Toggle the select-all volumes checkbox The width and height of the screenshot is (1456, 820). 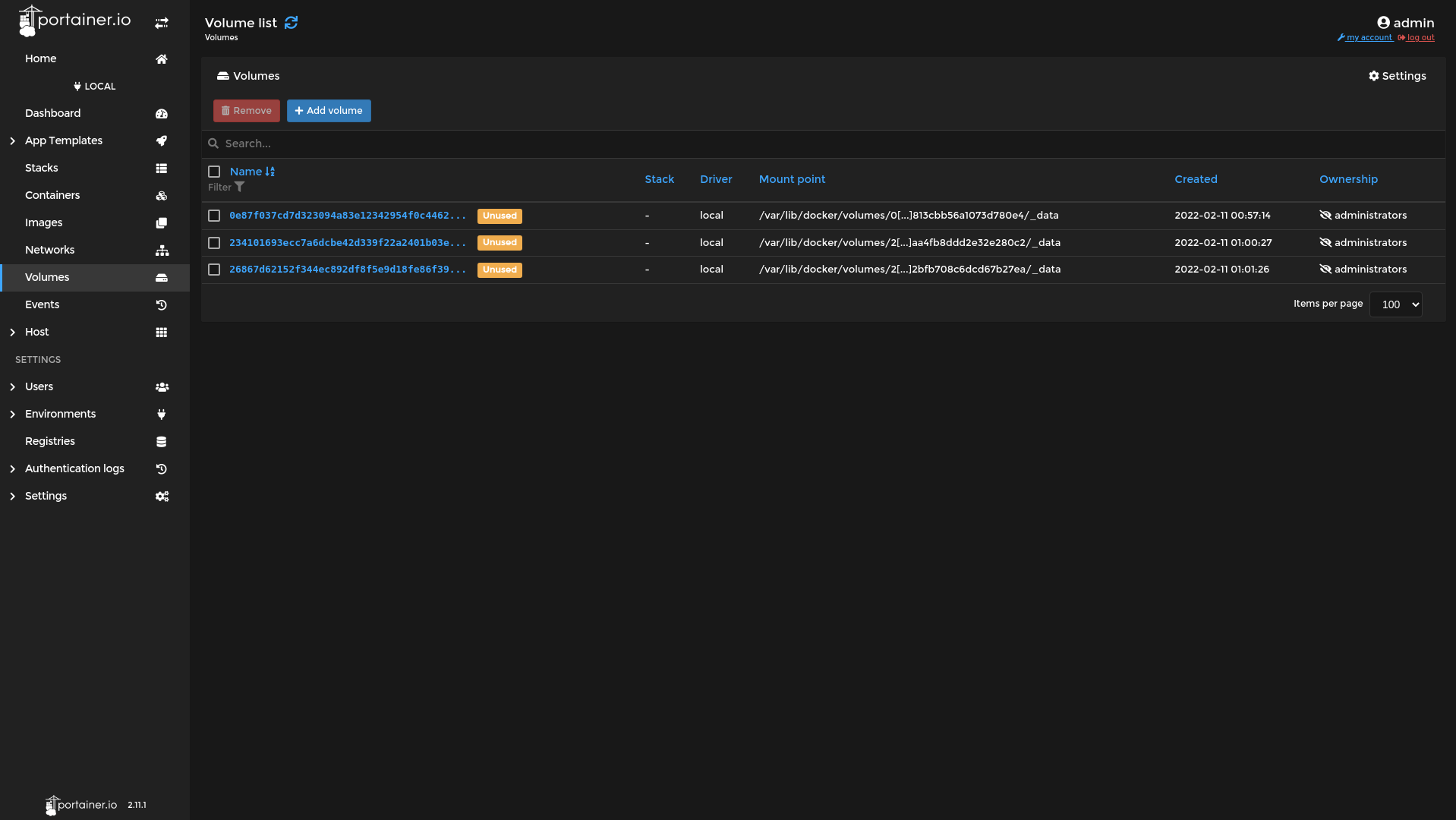pyautogui.click(x=214, y=172)
